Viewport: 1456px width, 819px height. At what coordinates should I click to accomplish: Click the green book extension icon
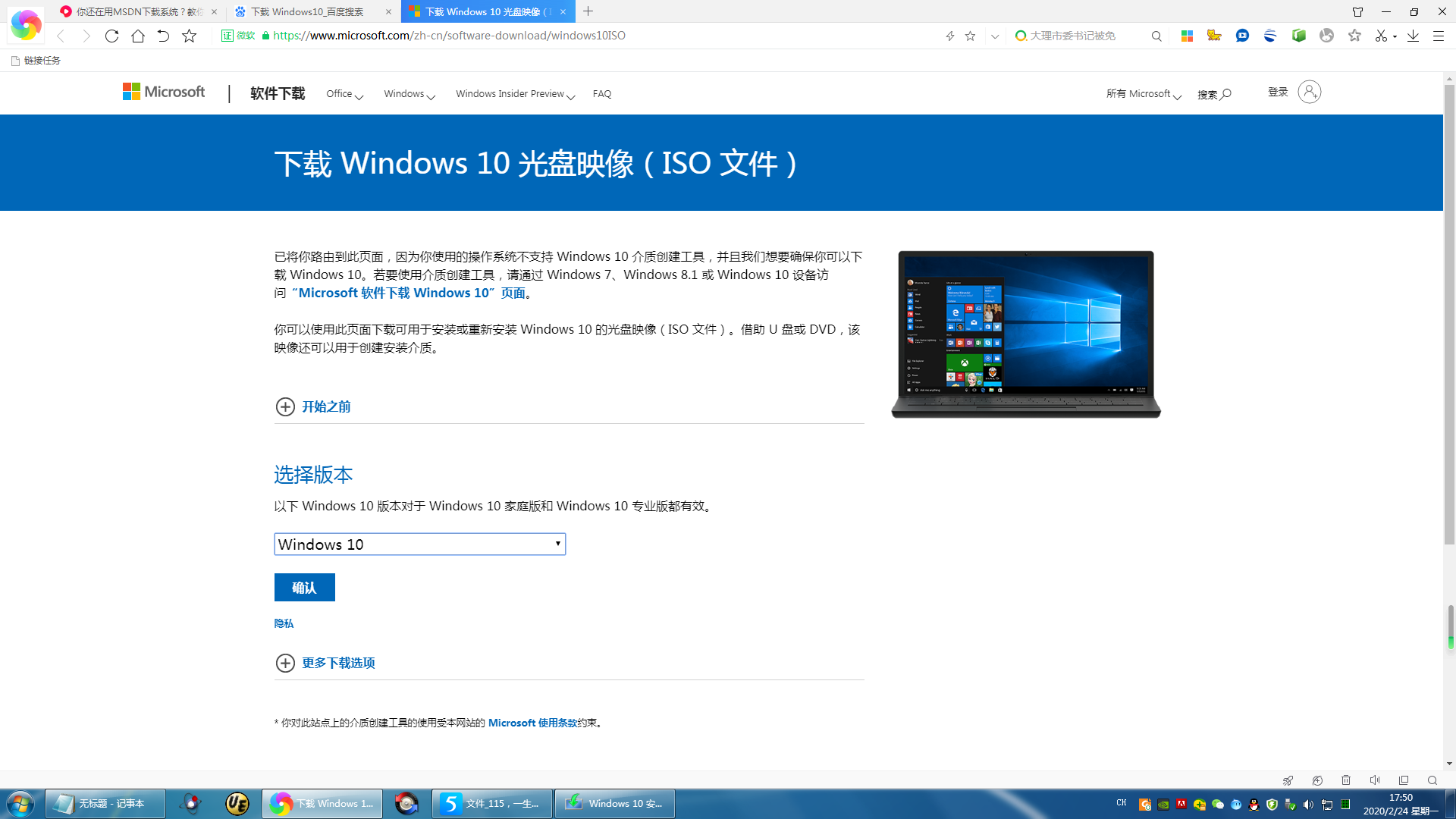[1299, 36]
